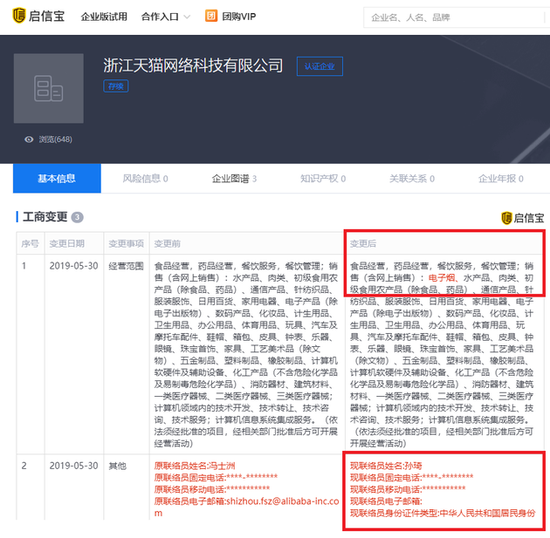This screenshot has height=538, width=550.
Task: Click the 启信宝 shield logo icon
Action: (x=19, y=16)
